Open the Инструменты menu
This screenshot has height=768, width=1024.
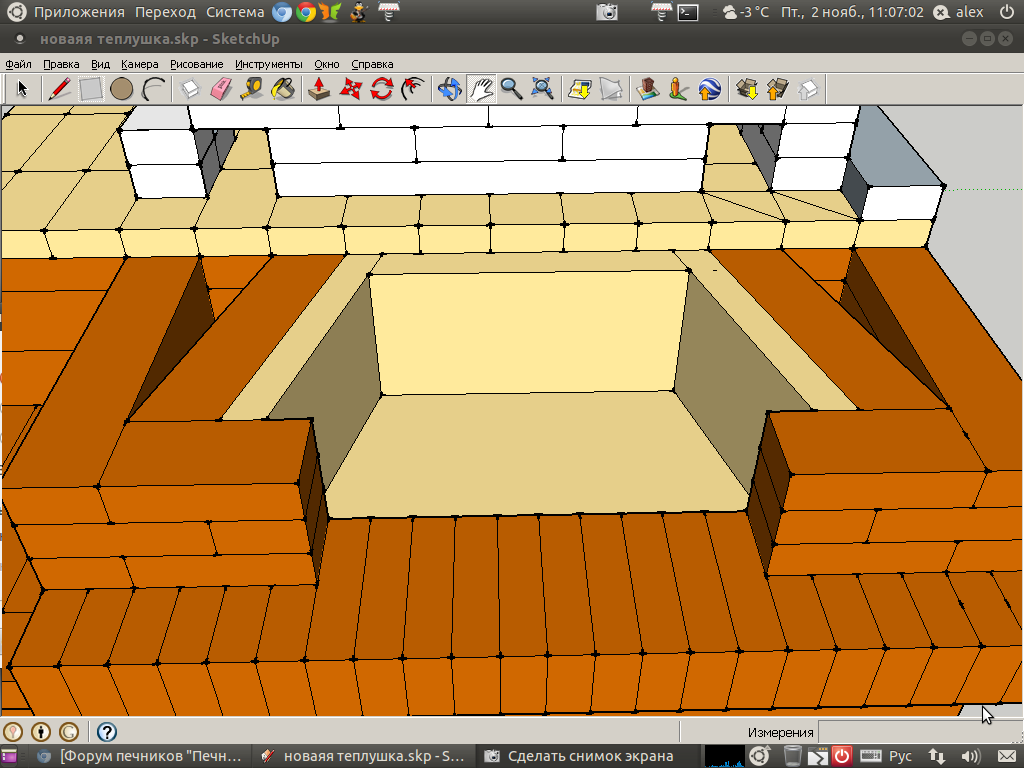coord(269,64)
